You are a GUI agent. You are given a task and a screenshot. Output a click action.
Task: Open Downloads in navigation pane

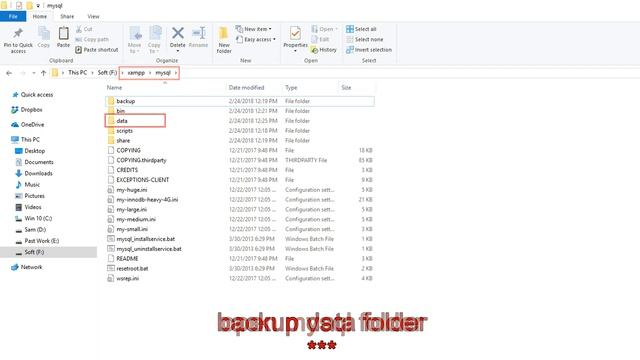33,173
